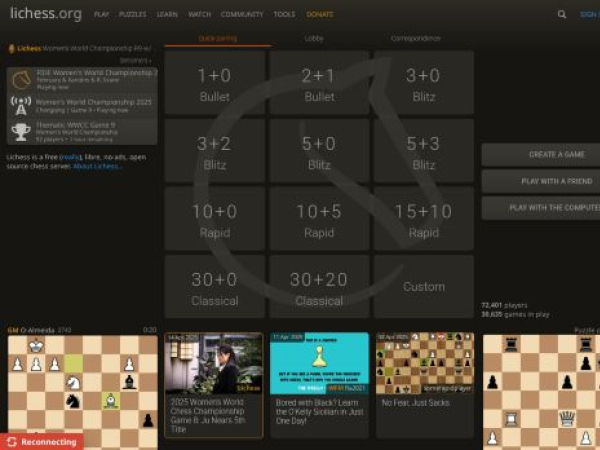The width and height of the screenshot is (600, 450).
Task: Open the COMMUNITY menu
Action: click(x=242, y=15)
